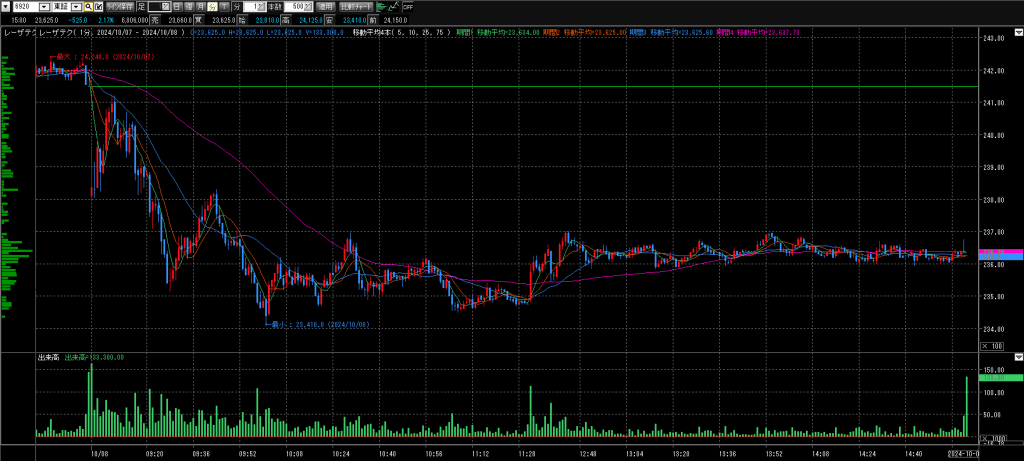
Task: Click the chart settings checkmark icon
Action: 99,6
